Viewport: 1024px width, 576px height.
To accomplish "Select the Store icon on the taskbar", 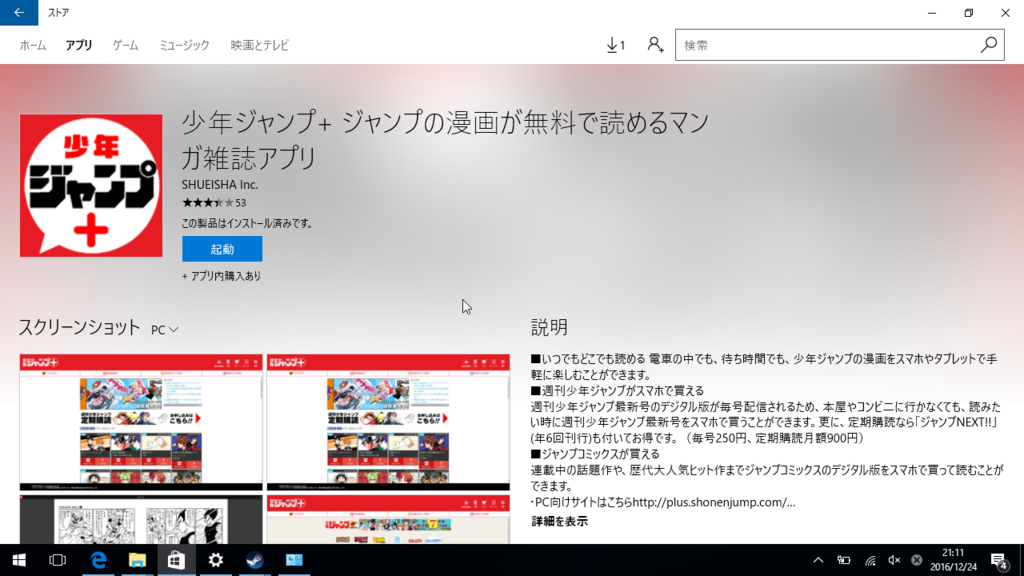I will pos(176,560).
